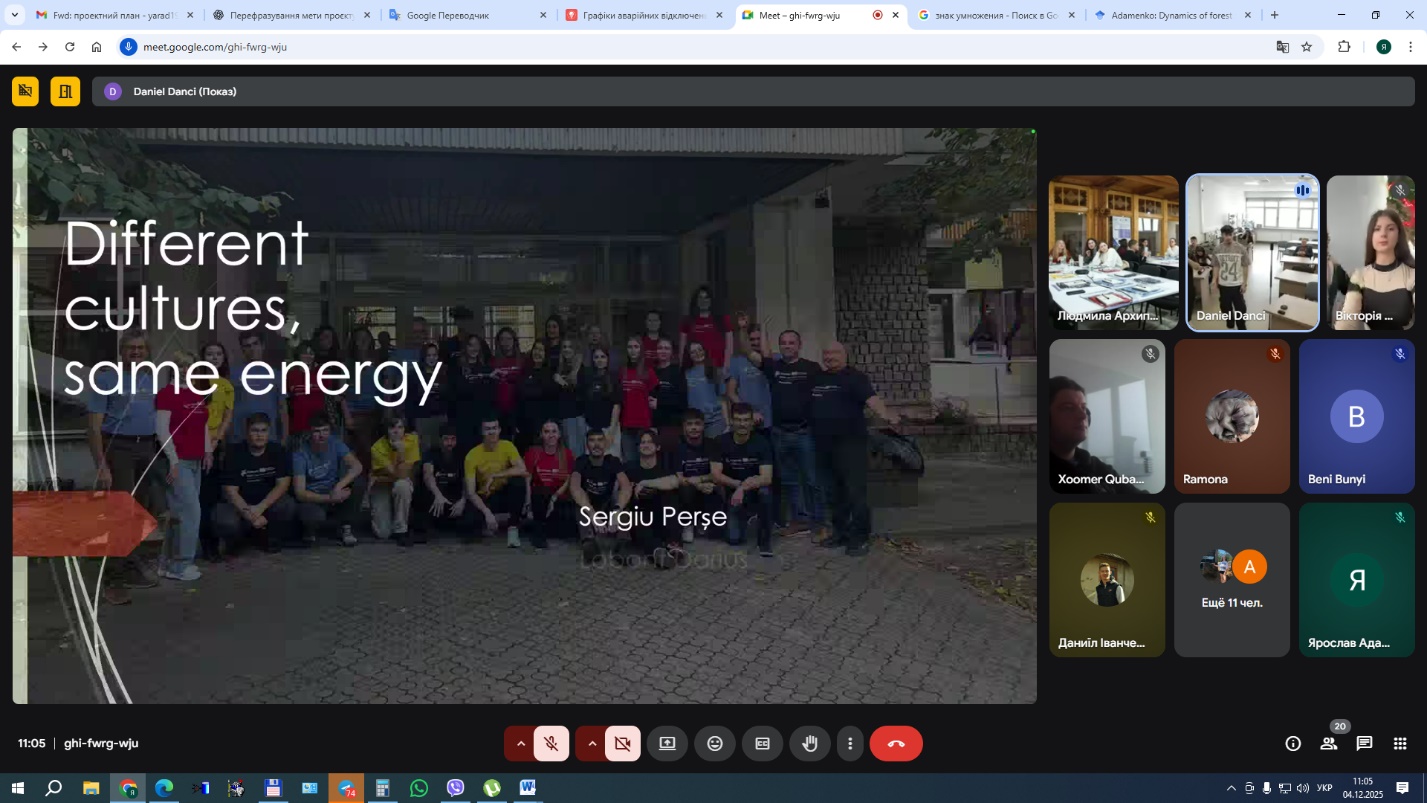Turn on your camera

[623, 743]
